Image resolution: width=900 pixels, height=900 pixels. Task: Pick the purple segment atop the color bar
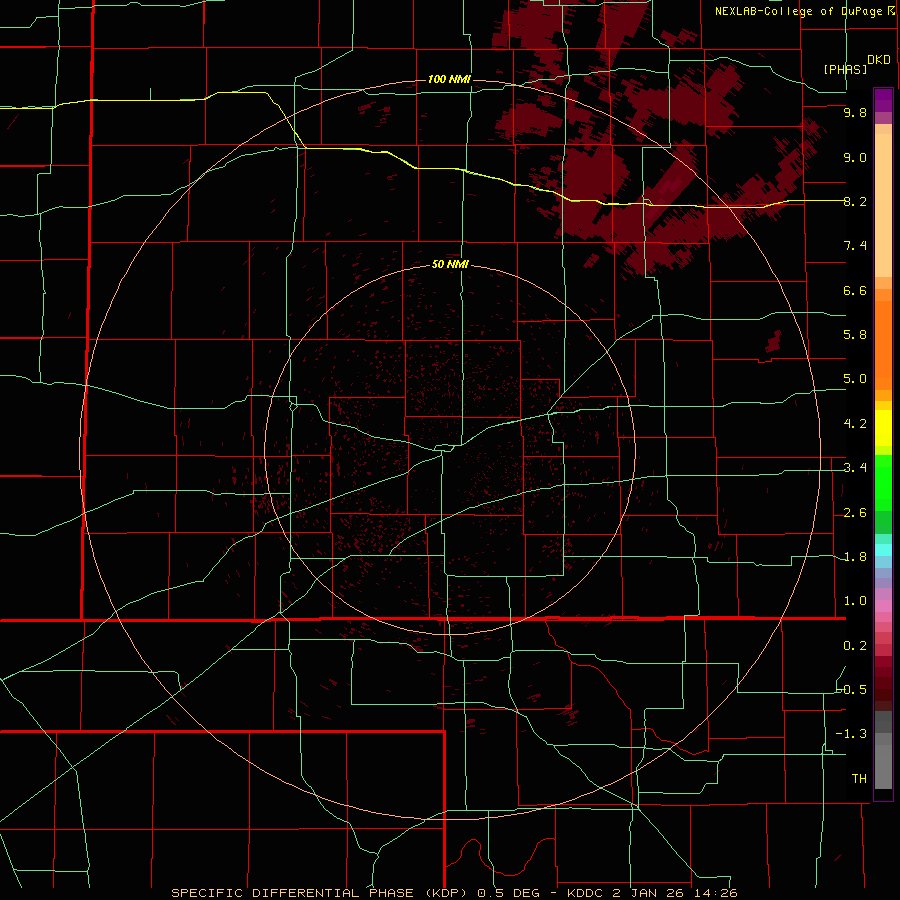pyautogui.click(x=883, y=100)
